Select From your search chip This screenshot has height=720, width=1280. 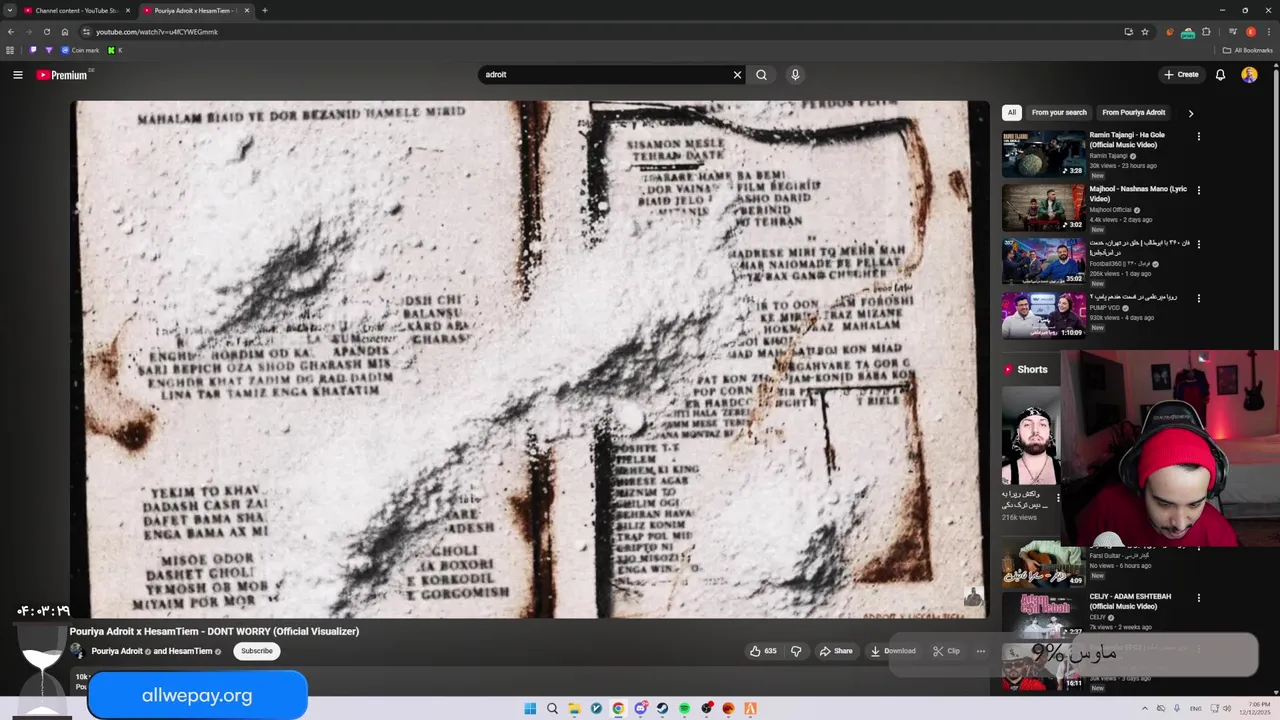coord(1059,113)
